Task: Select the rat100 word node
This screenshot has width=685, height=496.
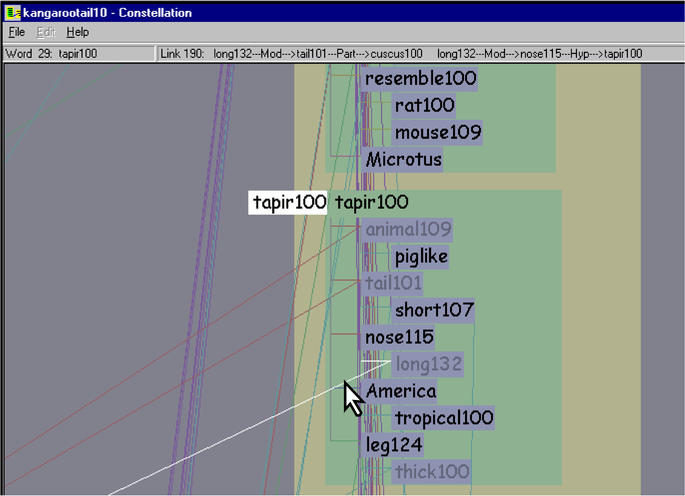Action: [424, 105]
